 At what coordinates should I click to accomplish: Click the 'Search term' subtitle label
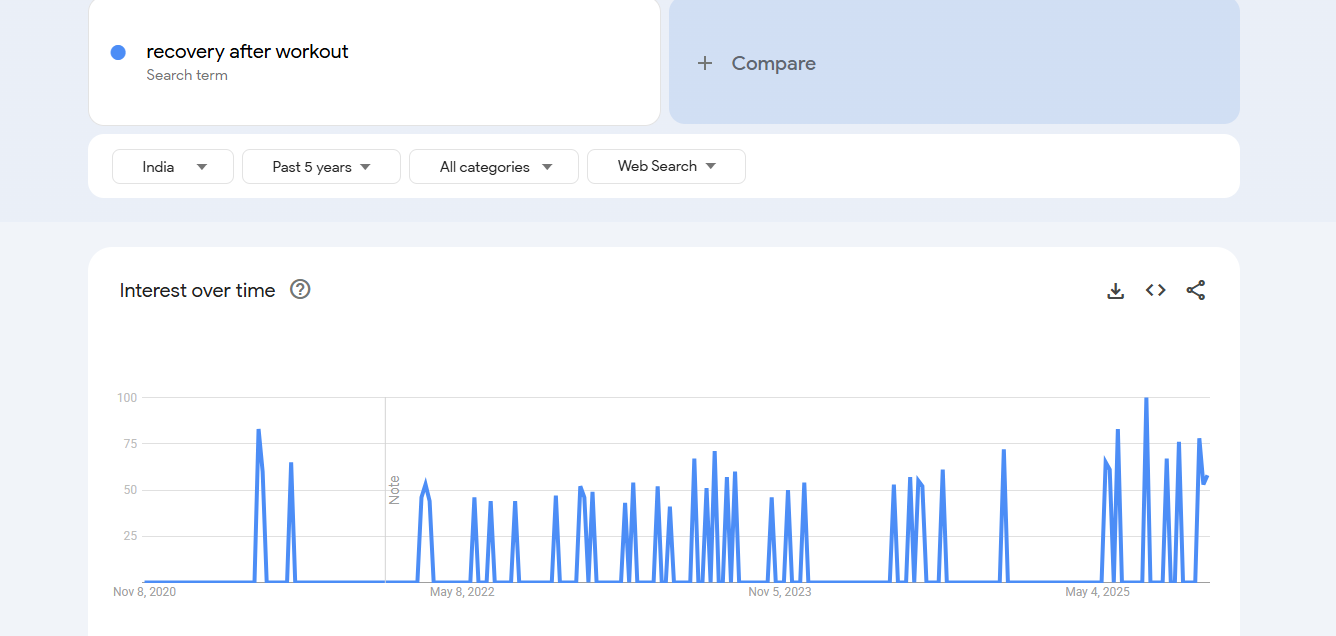tap(187, 75)
